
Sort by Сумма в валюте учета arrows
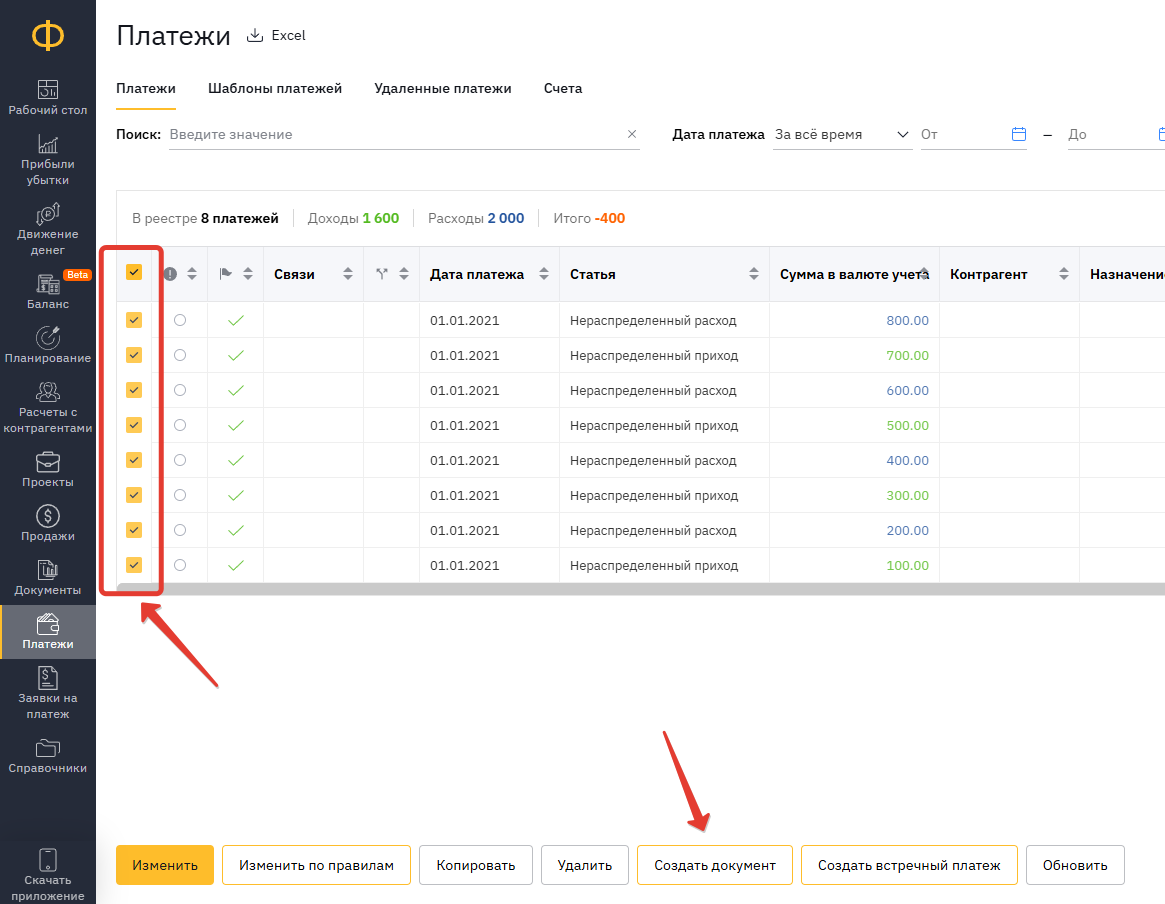click(924, 274)
